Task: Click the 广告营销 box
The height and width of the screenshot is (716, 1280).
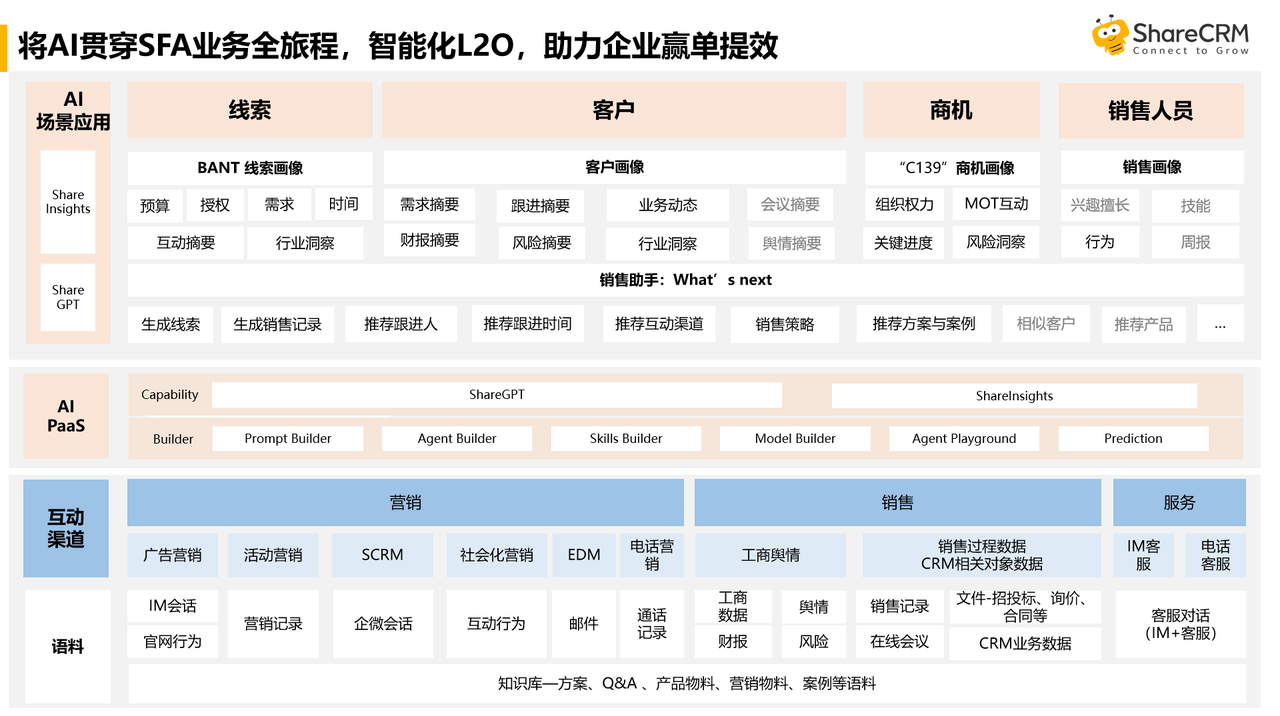Action: tap(173, 555)
